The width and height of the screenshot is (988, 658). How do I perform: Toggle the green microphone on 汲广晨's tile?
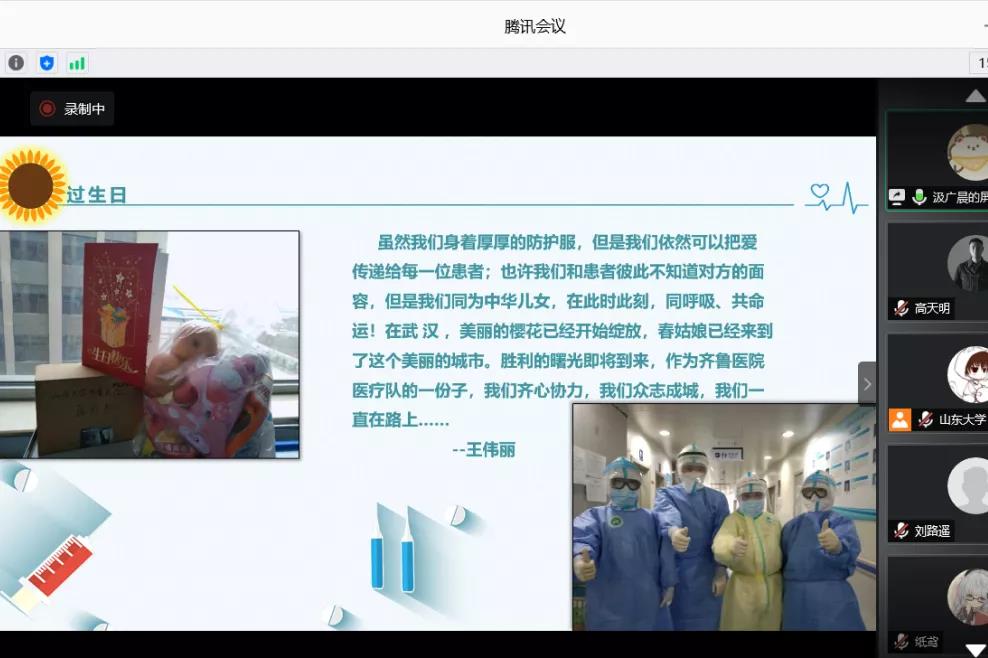point(919,198)
